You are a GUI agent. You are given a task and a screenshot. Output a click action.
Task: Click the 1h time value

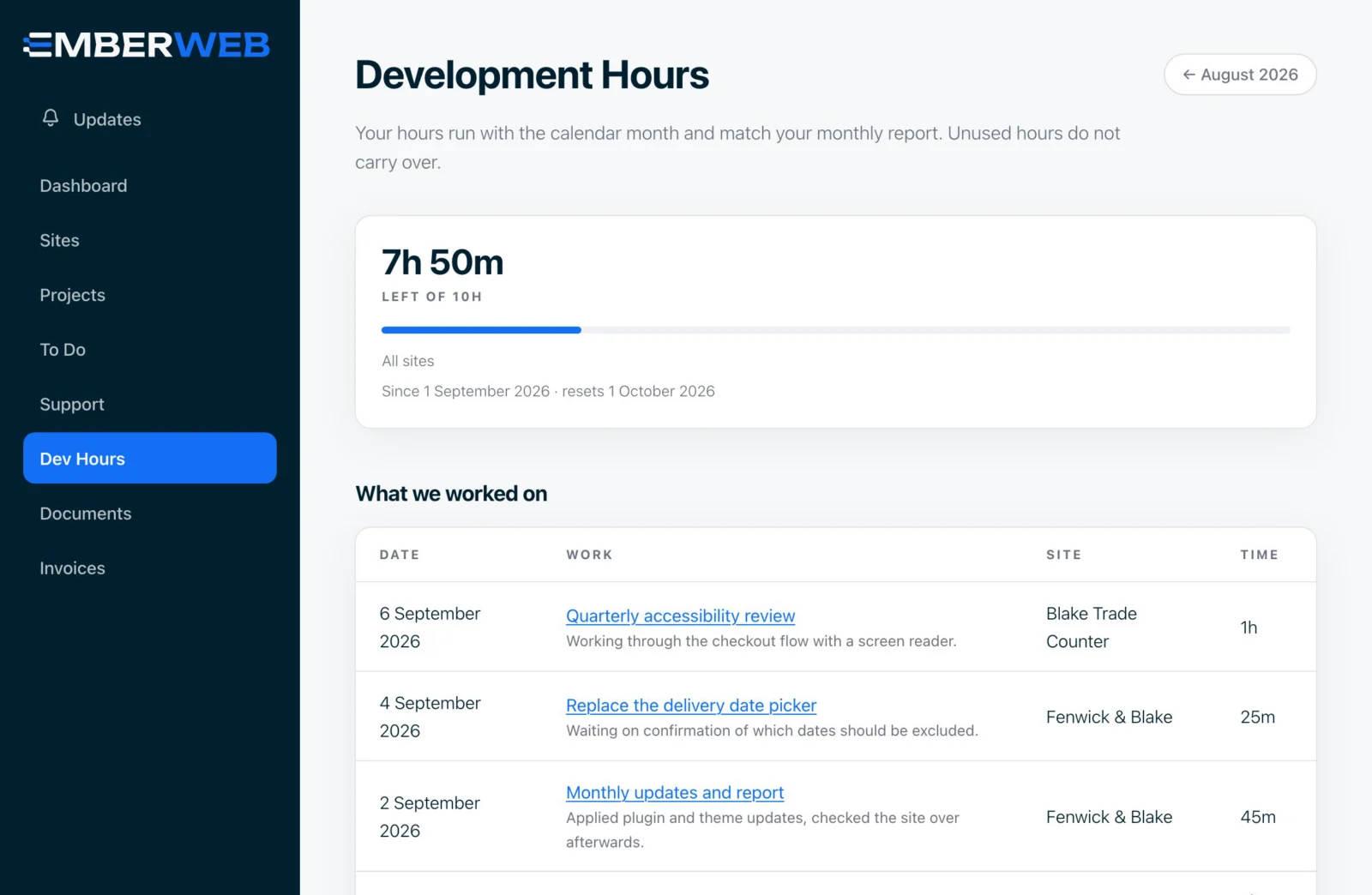click(1249, 628)
